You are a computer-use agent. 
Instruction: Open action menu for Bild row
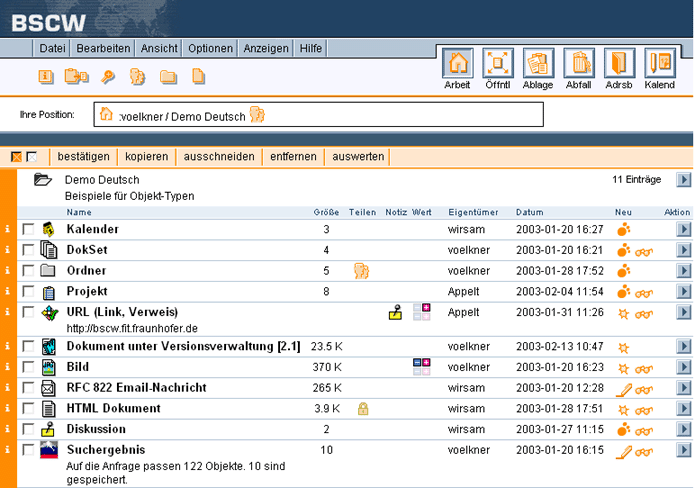click(x=683, y=367)
